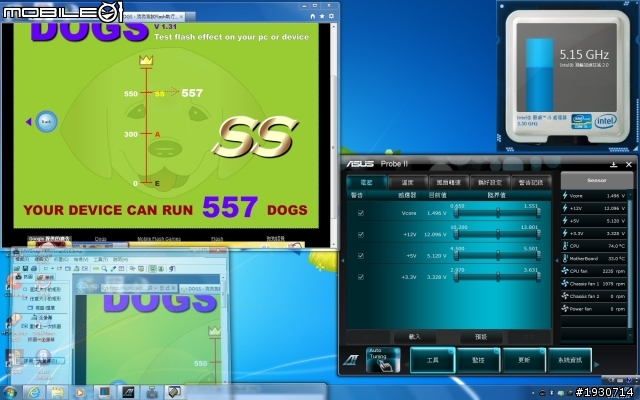
Task: Click Chassis fan 2 icon in Sensor panel
Action: tap(565, 296)
